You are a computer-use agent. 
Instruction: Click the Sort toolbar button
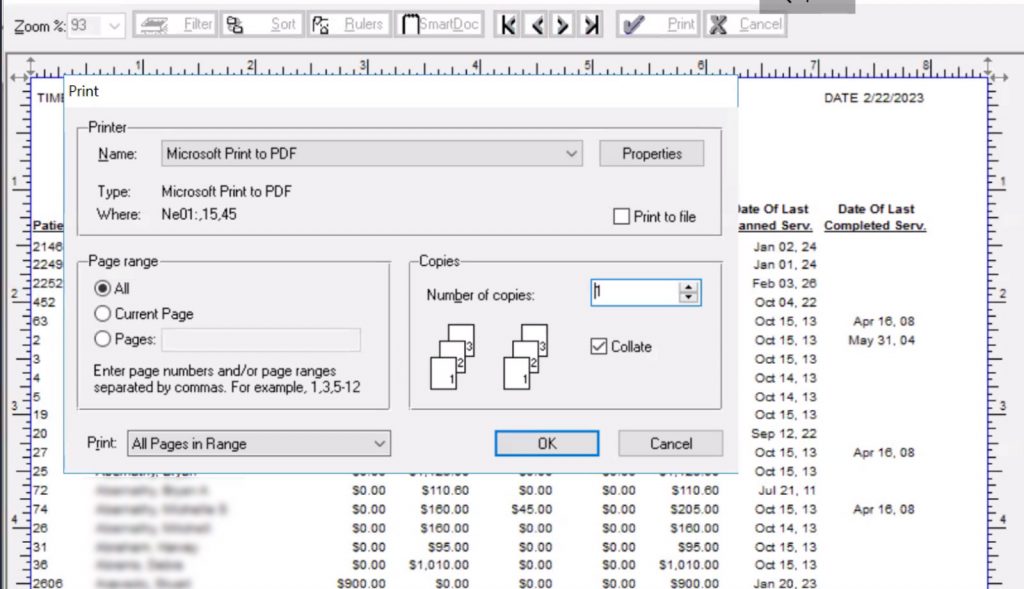(x=261, y=25)
